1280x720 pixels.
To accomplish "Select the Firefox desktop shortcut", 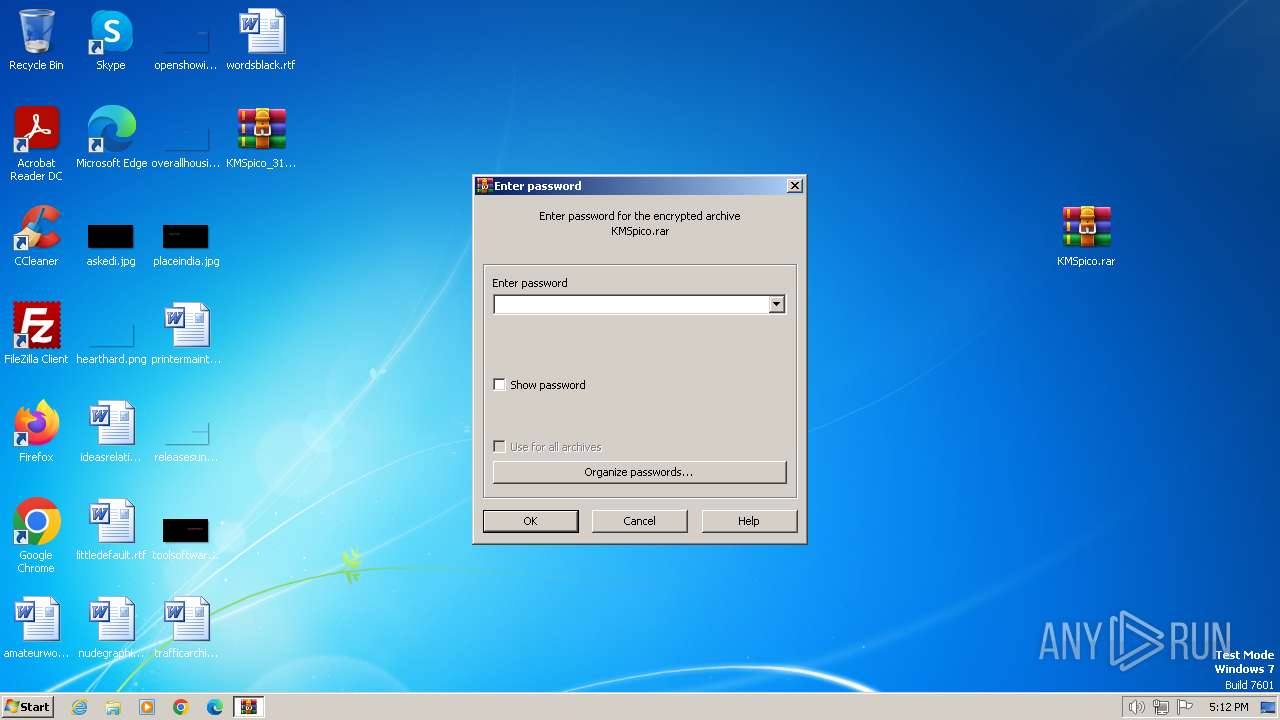I will coord(36,432).
